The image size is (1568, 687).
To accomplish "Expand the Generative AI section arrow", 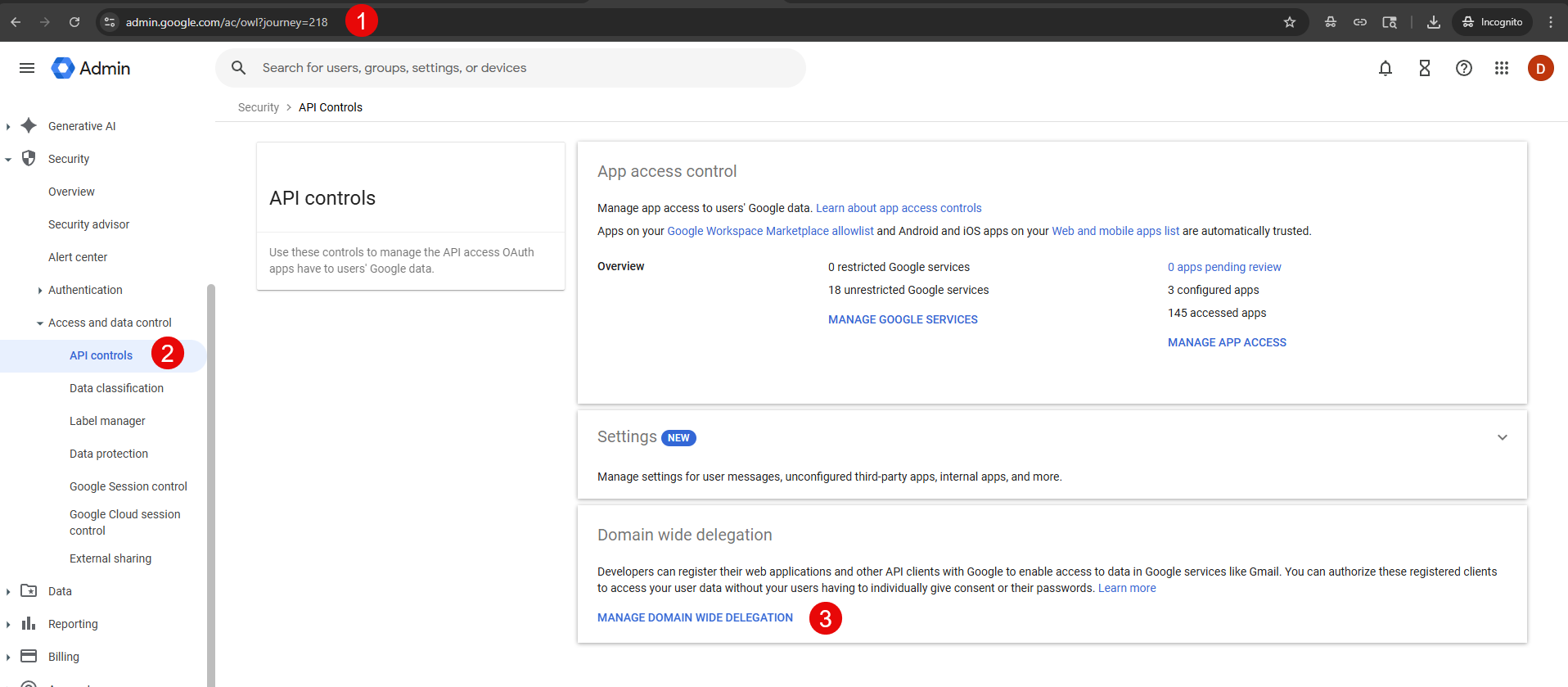I will [8, 126].
